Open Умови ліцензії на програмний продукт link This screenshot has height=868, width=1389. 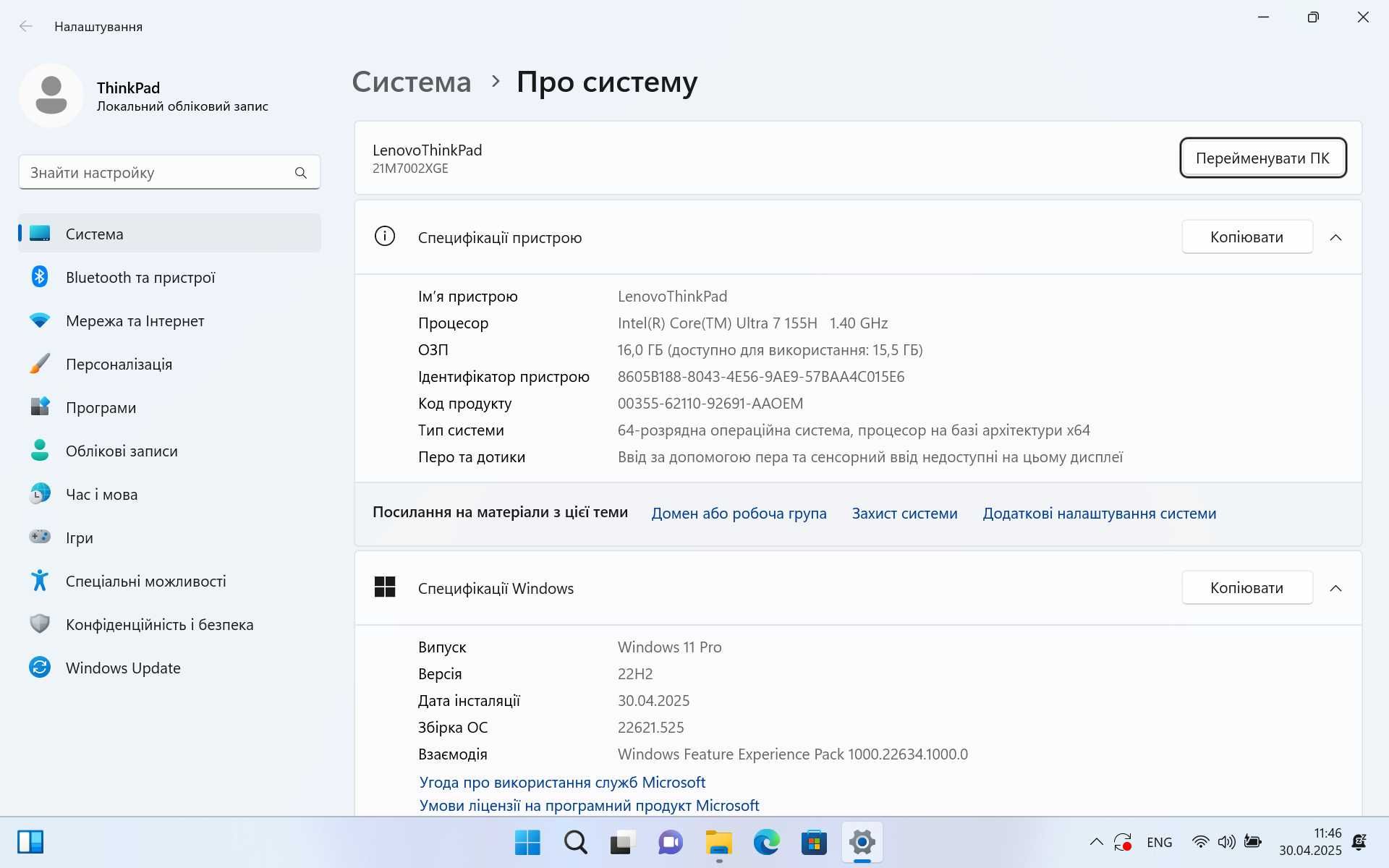click(589, 805)
